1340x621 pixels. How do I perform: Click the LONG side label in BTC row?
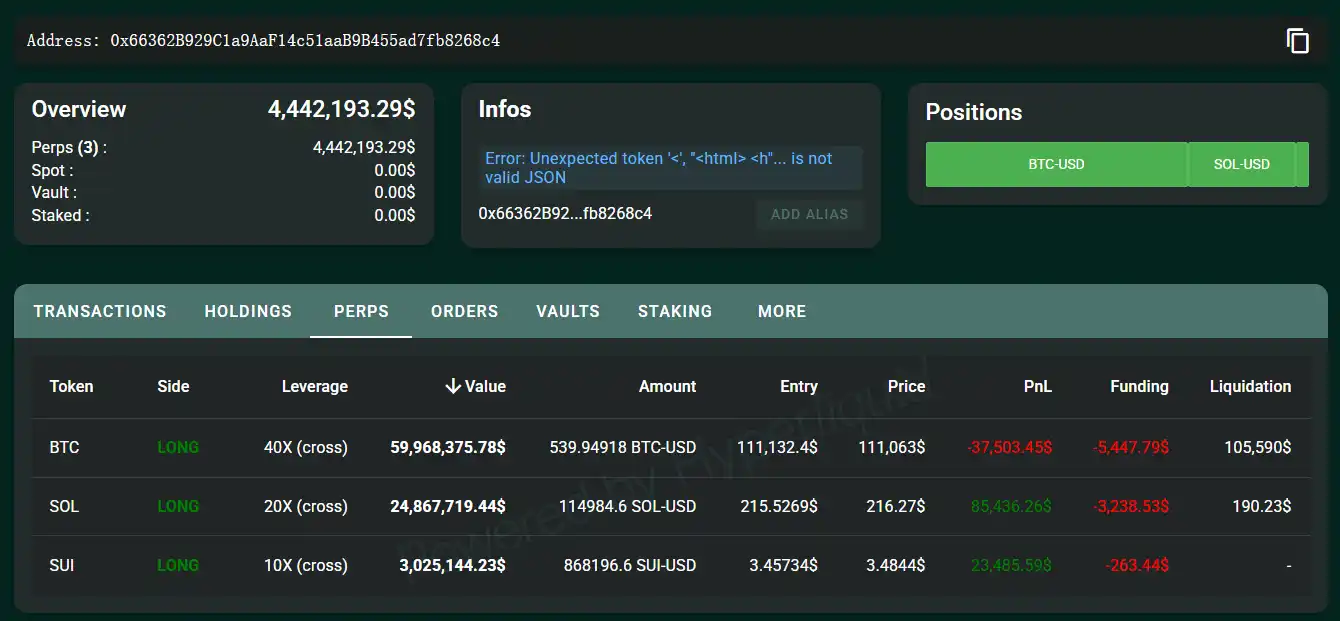[x=178, y=447]
